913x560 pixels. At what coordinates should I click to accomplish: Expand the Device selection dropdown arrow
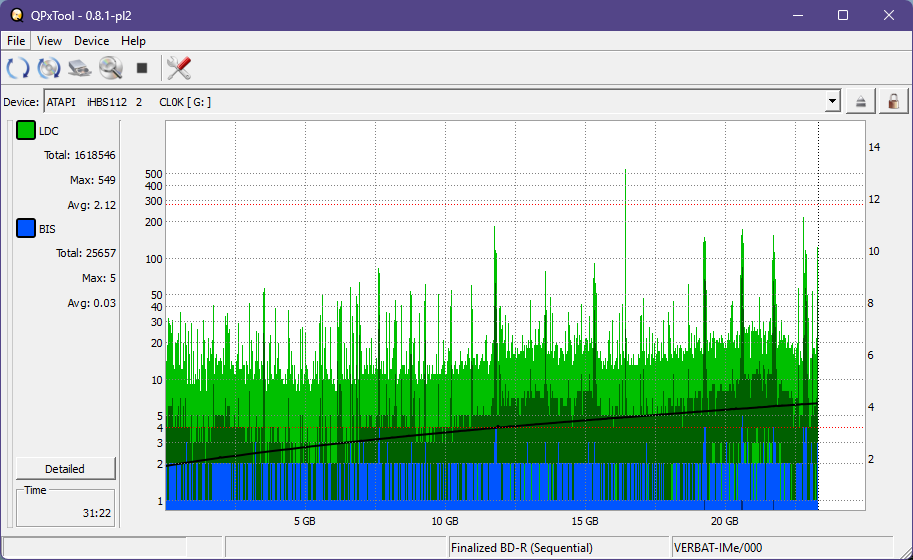tap(833, 101)
